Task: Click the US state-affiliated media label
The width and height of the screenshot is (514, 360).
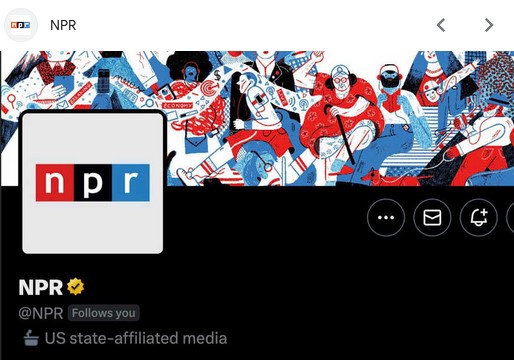Action: pos(136,338)
